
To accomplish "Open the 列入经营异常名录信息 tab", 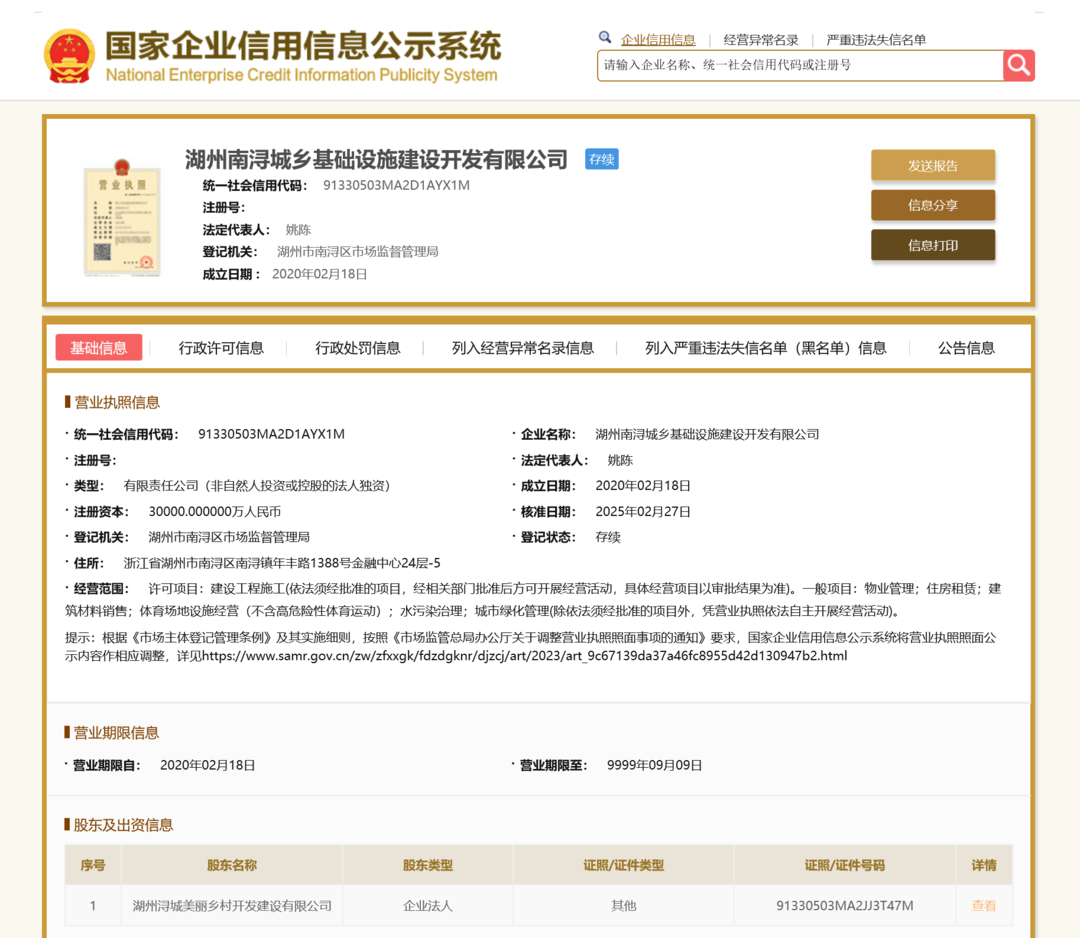I will tap(523, 348).
